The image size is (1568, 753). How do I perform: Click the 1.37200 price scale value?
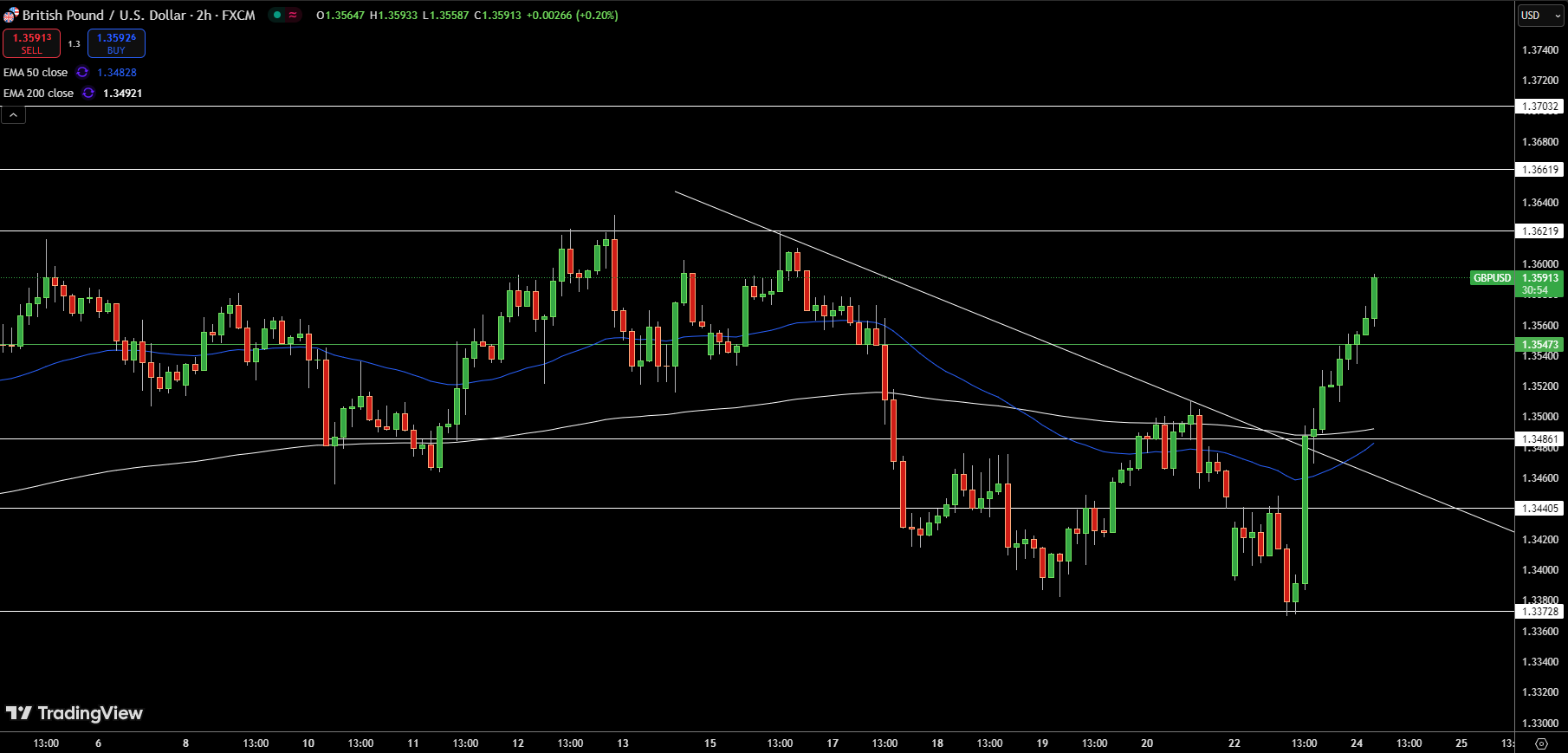tap(1540, 81)
